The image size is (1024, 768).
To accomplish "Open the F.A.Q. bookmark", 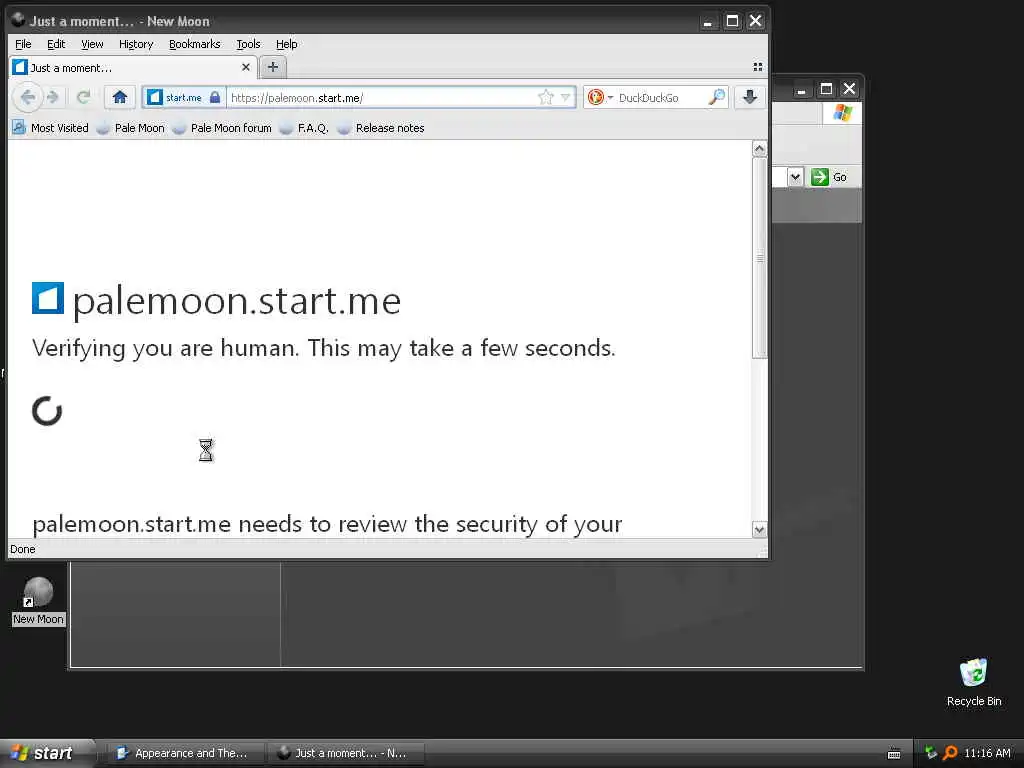I will [304, 128].
